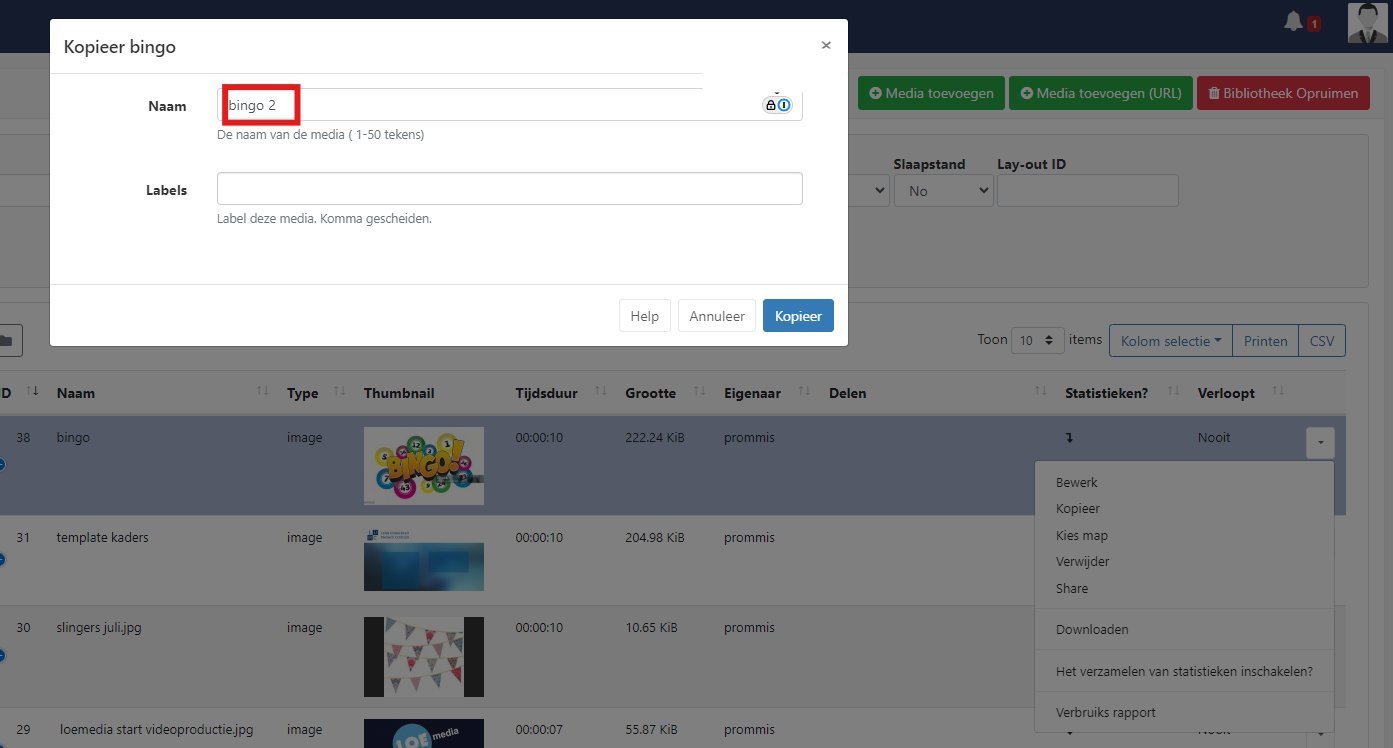Open the user profile avatar
The width and height of the screenshot is (1393, 748).
coord(1367,23)
